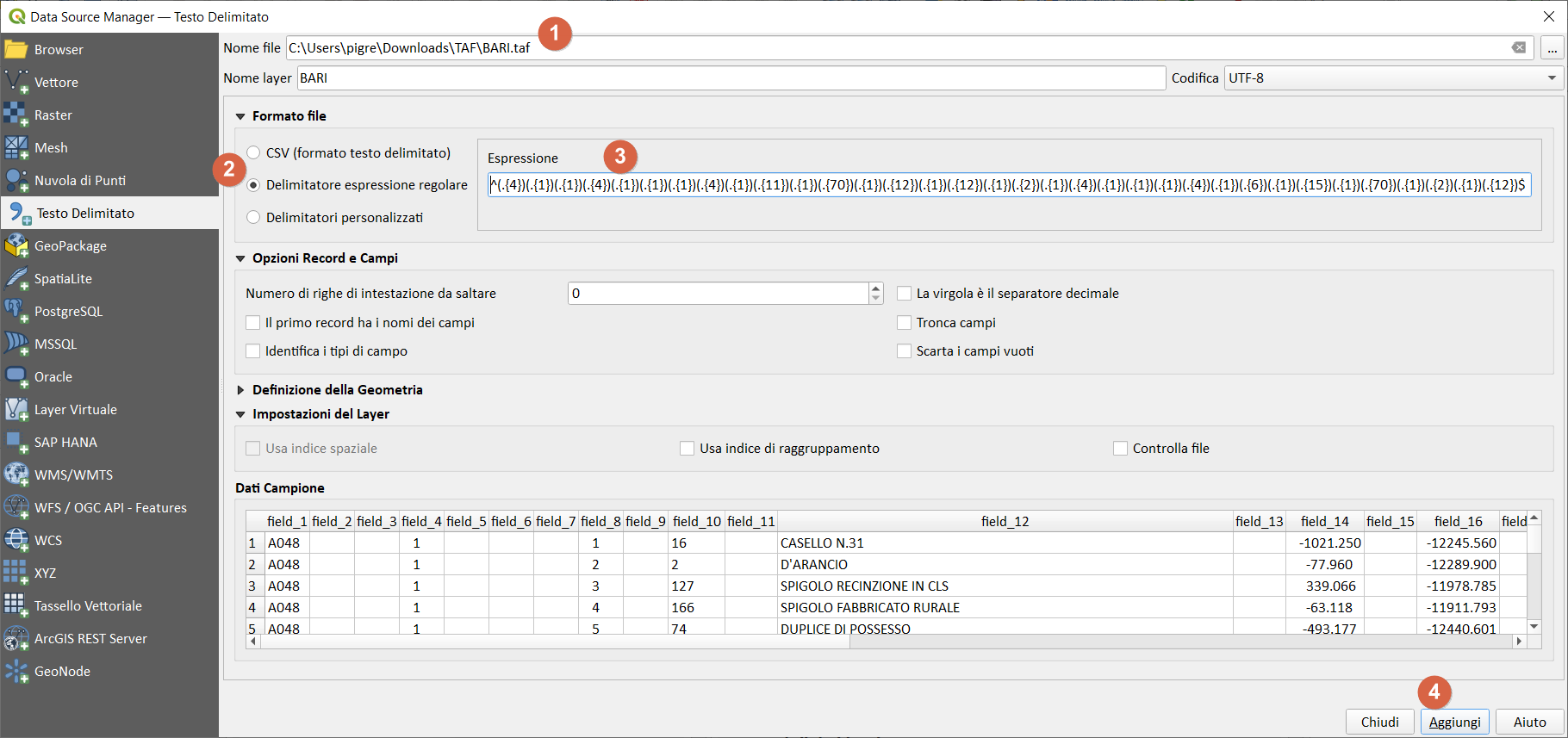Click the Raster source icon
This screenshot has height=738, width=1568.
click(x=16, y=115)
